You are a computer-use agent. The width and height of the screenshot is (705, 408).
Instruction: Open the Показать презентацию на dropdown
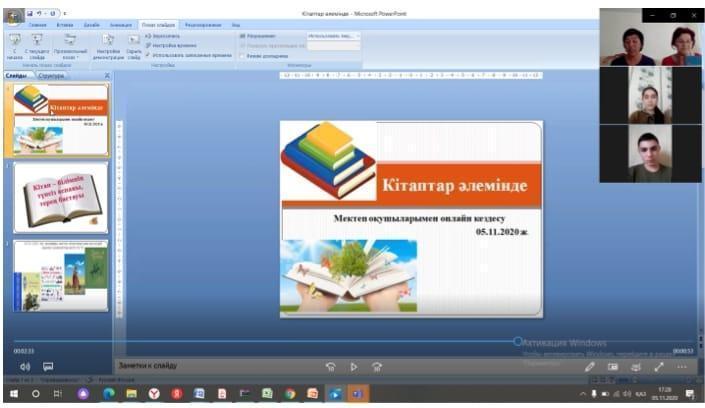(333, 45)
